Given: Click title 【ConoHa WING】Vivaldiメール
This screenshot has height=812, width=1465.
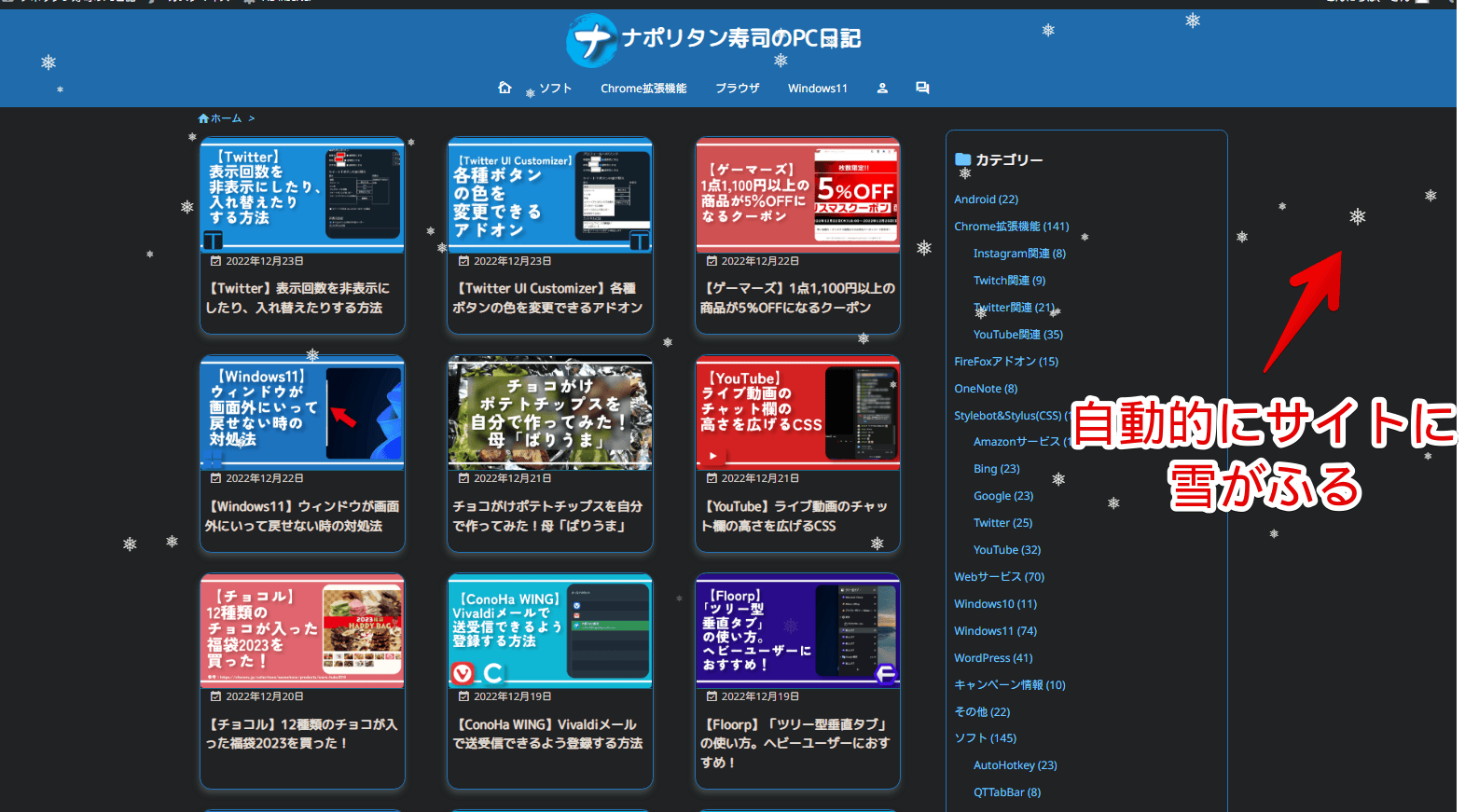Looking at the screenshot, I should point(547,734).
